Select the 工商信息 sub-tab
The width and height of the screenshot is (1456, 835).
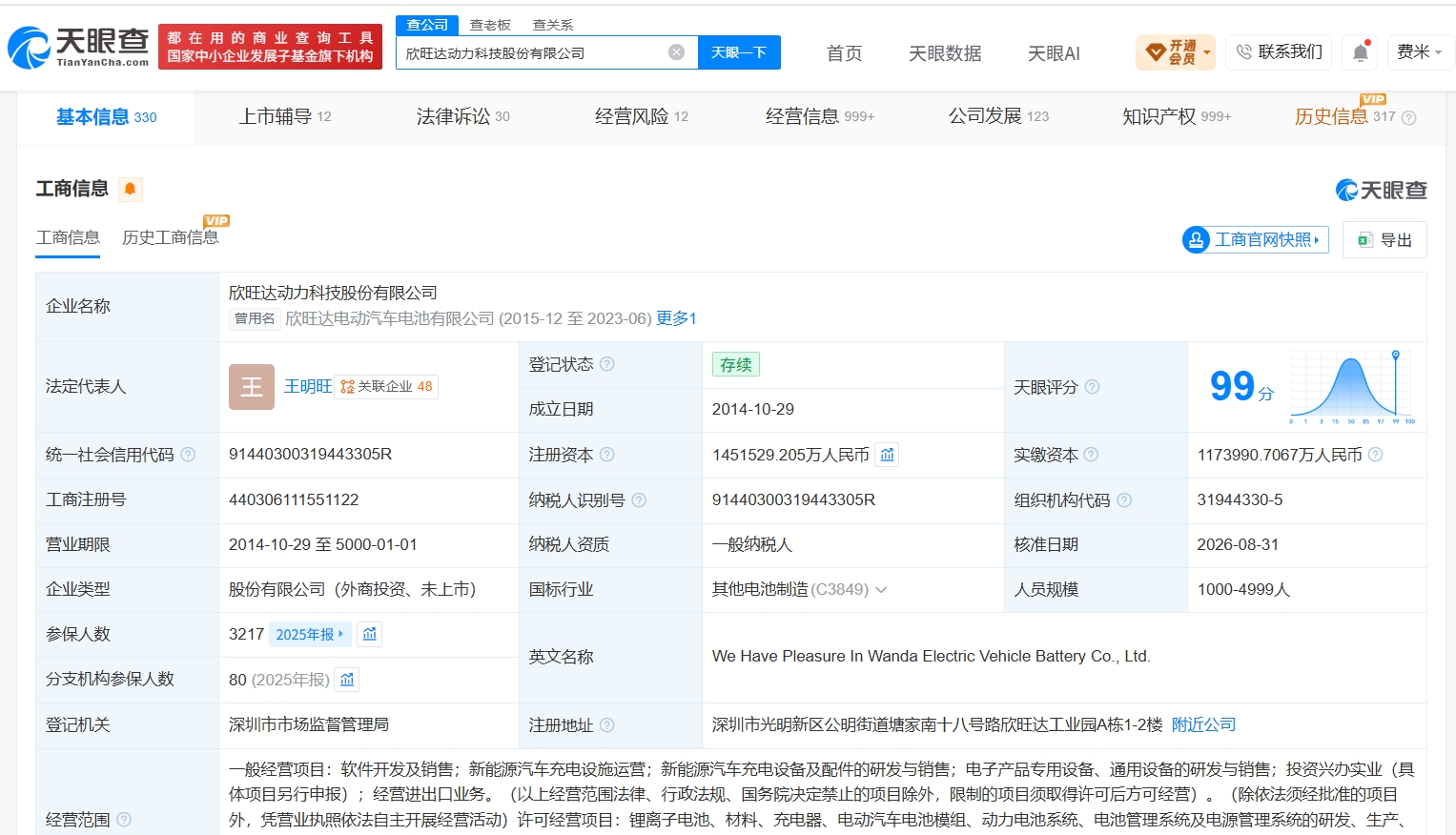[68, 237]
